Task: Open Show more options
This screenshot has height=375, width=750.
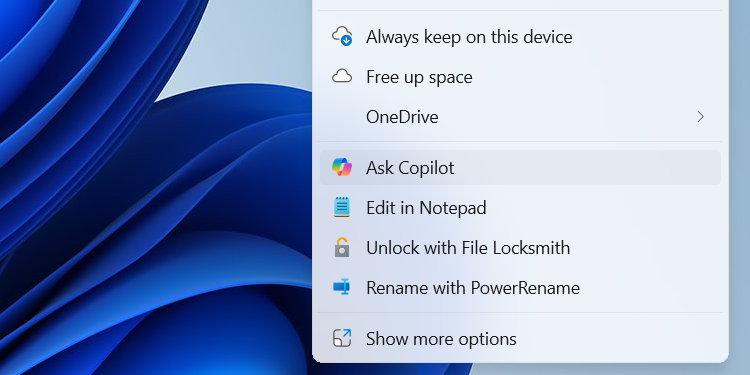Action: 520,339
